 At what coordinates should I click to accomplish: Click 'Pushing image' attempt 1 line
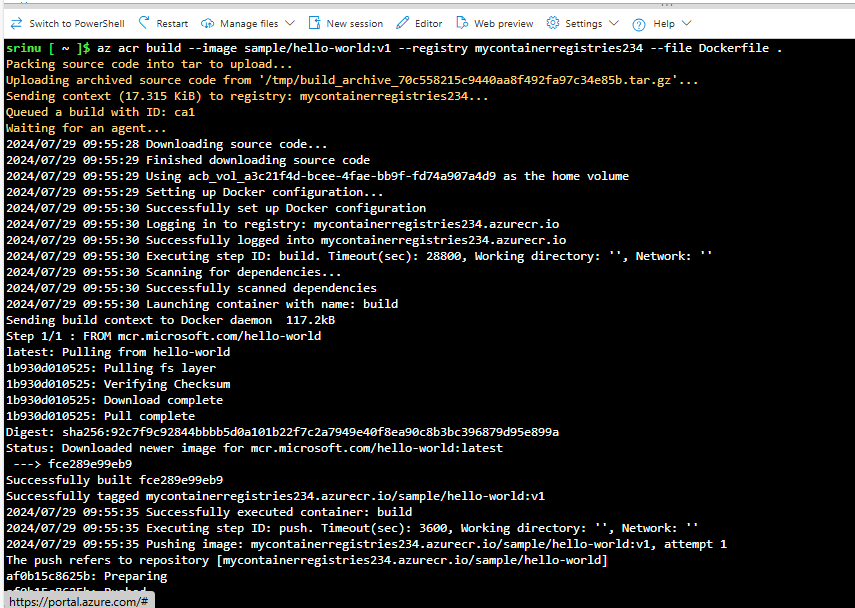pyautogui.click(x=366, y=544)
